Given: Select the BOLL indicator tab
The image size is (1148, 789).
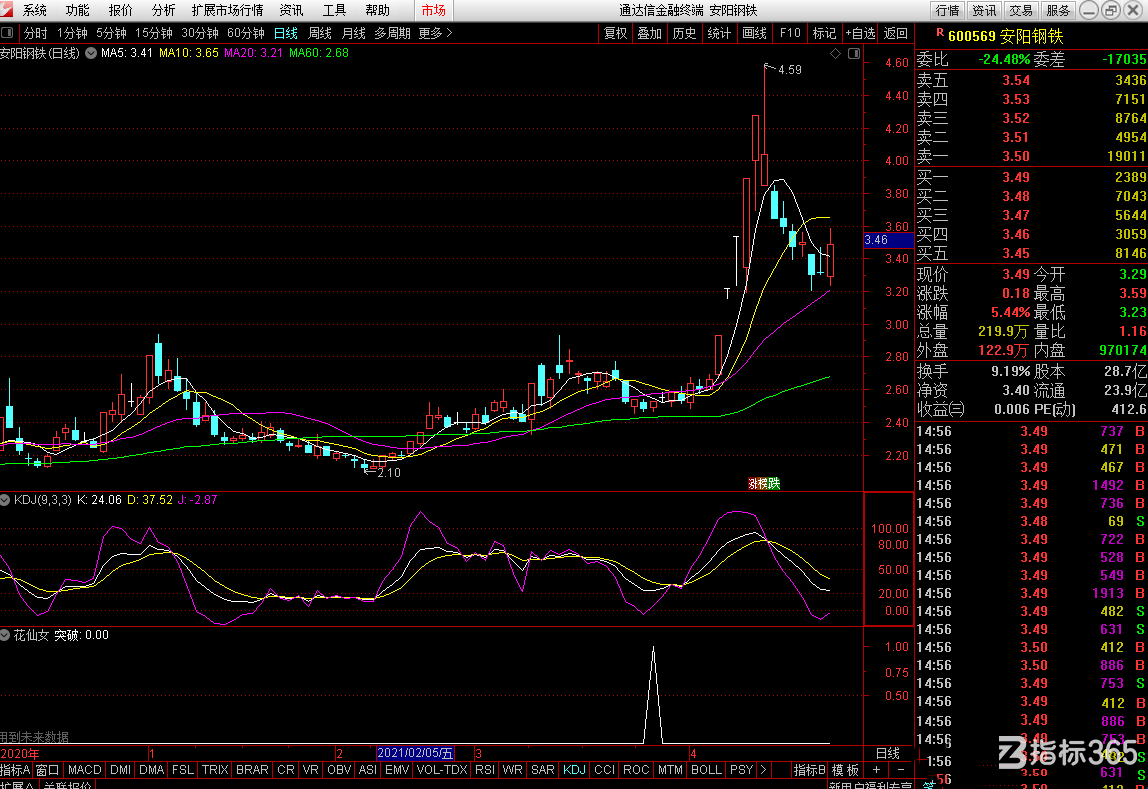Looking at the screenshot, I should click(707, 770).
